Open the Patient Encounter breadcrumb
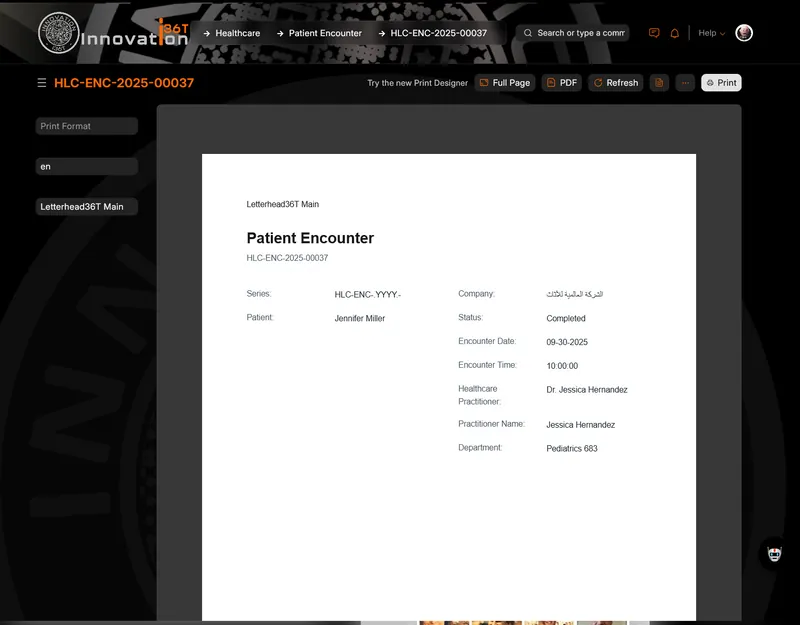Viewport: 800px width, 625px height. pos(325,33)
